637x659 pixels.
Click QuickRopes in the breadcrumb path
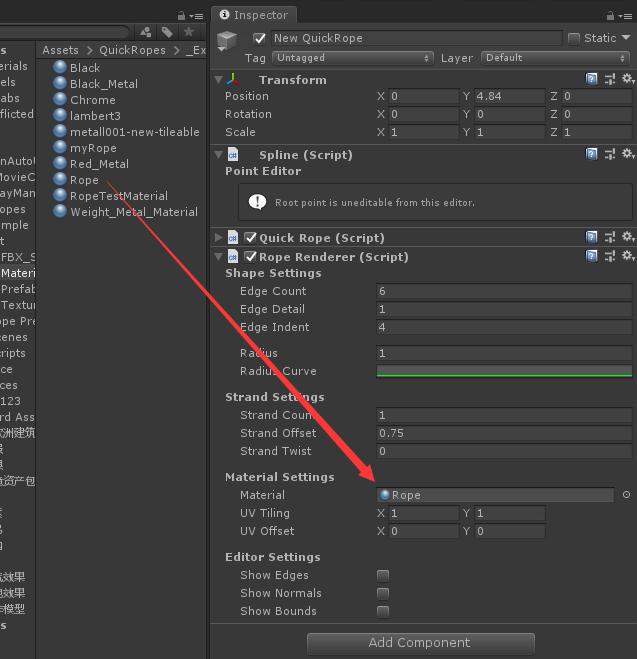pyautogui.click(x=132, y=50)
